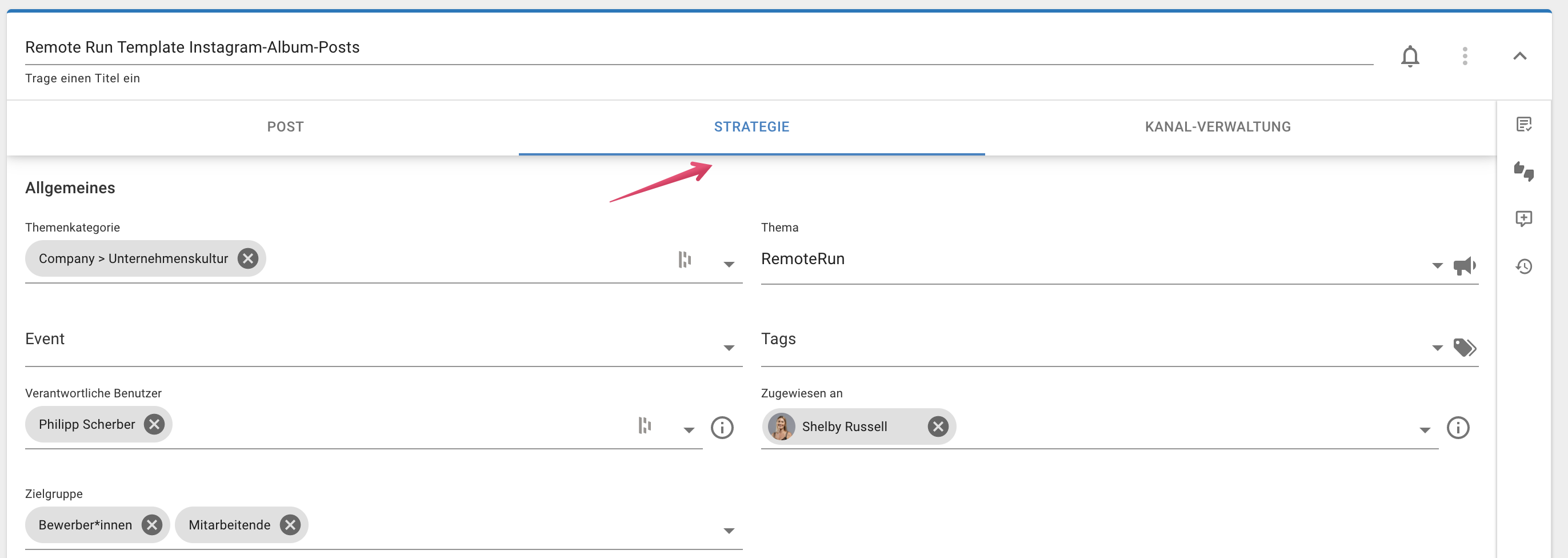The width and height of the screenshot is (1568, 558).
Task: Show info for Verantwortliche Benutzer
Action: pos(722,427)
